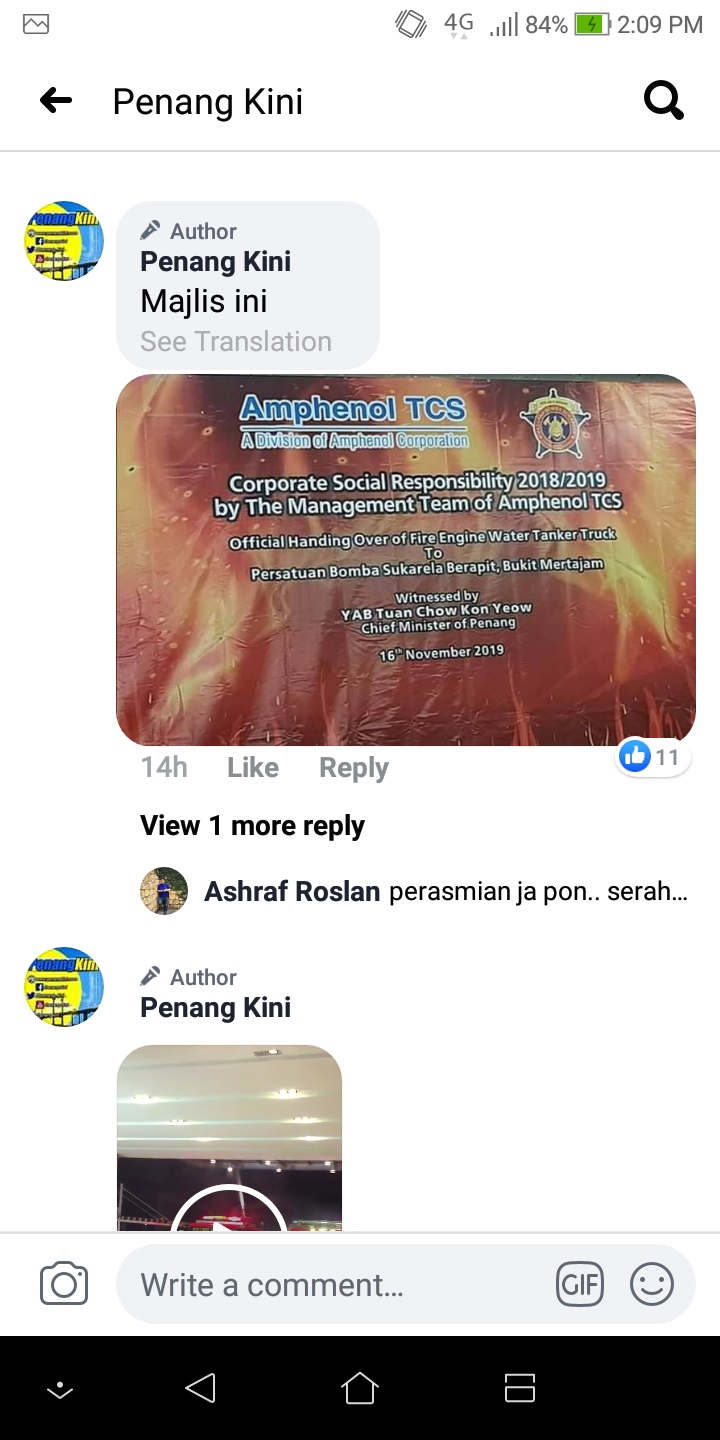View the 11 like reactions
This screenshot has height=1440, width=720.
pos(652,757)
